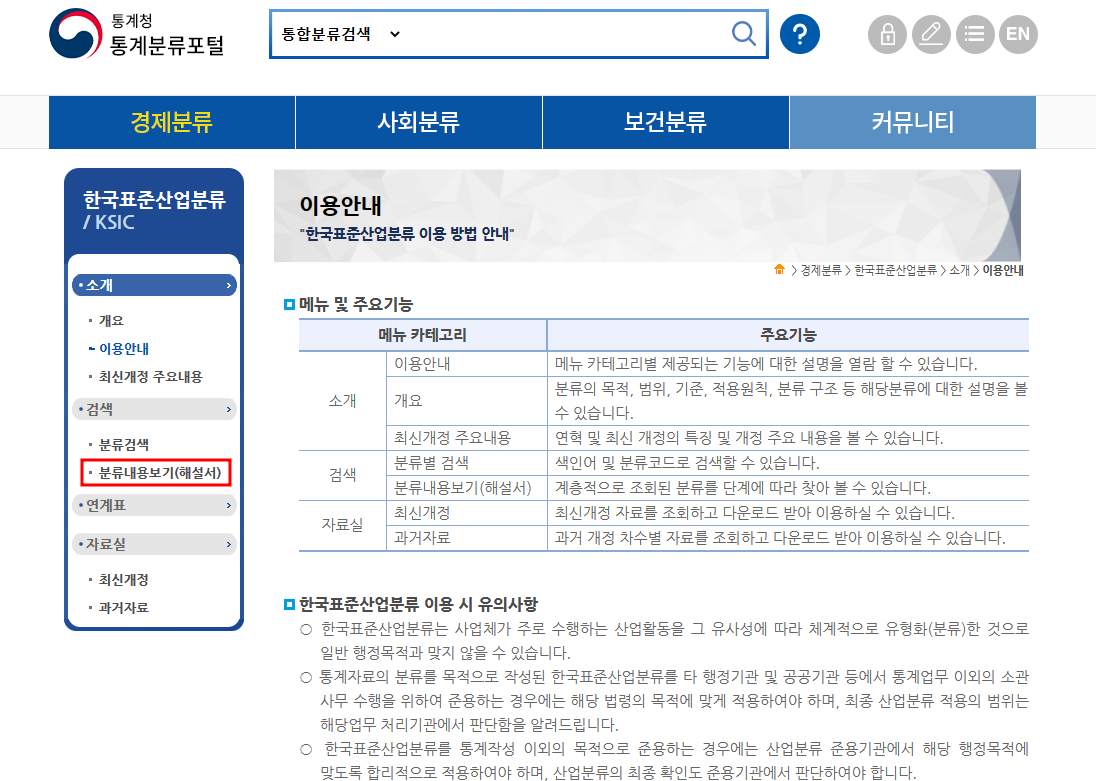Switch language via the EN icon
The height and width of the screenshot is (781, 1096).
click(1018, 34)
